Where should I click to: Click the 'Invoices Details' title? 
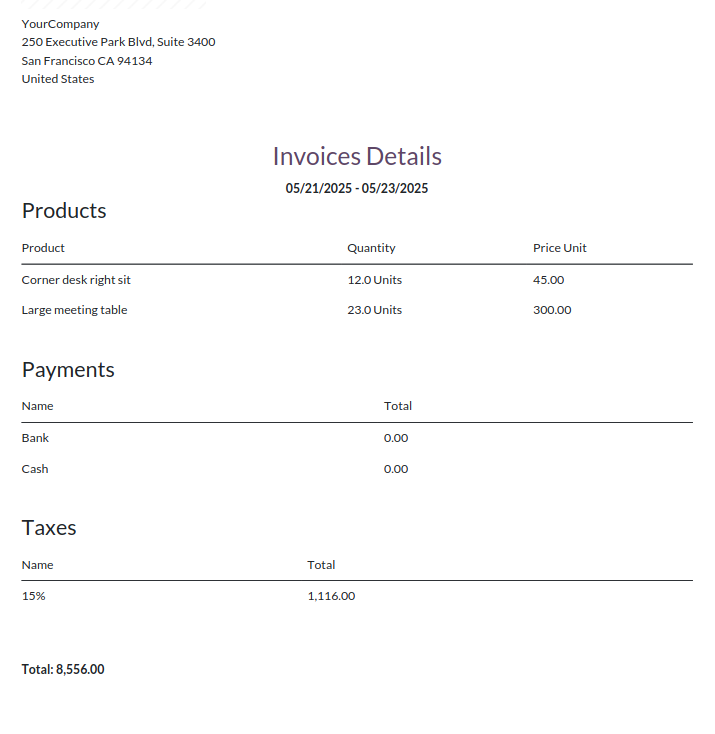(357, 156)
